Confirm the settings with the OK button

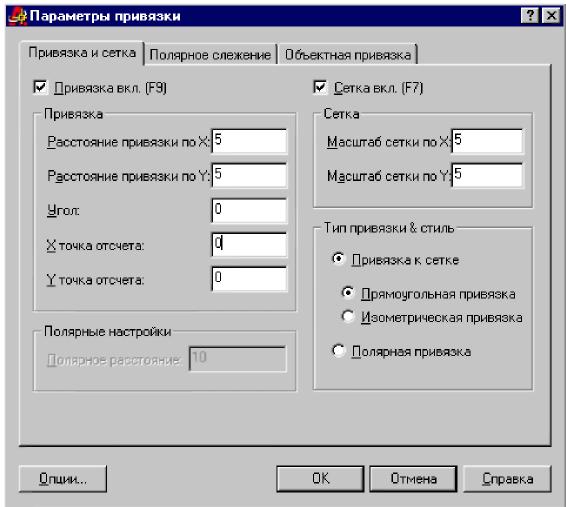(x=320, y=479)
